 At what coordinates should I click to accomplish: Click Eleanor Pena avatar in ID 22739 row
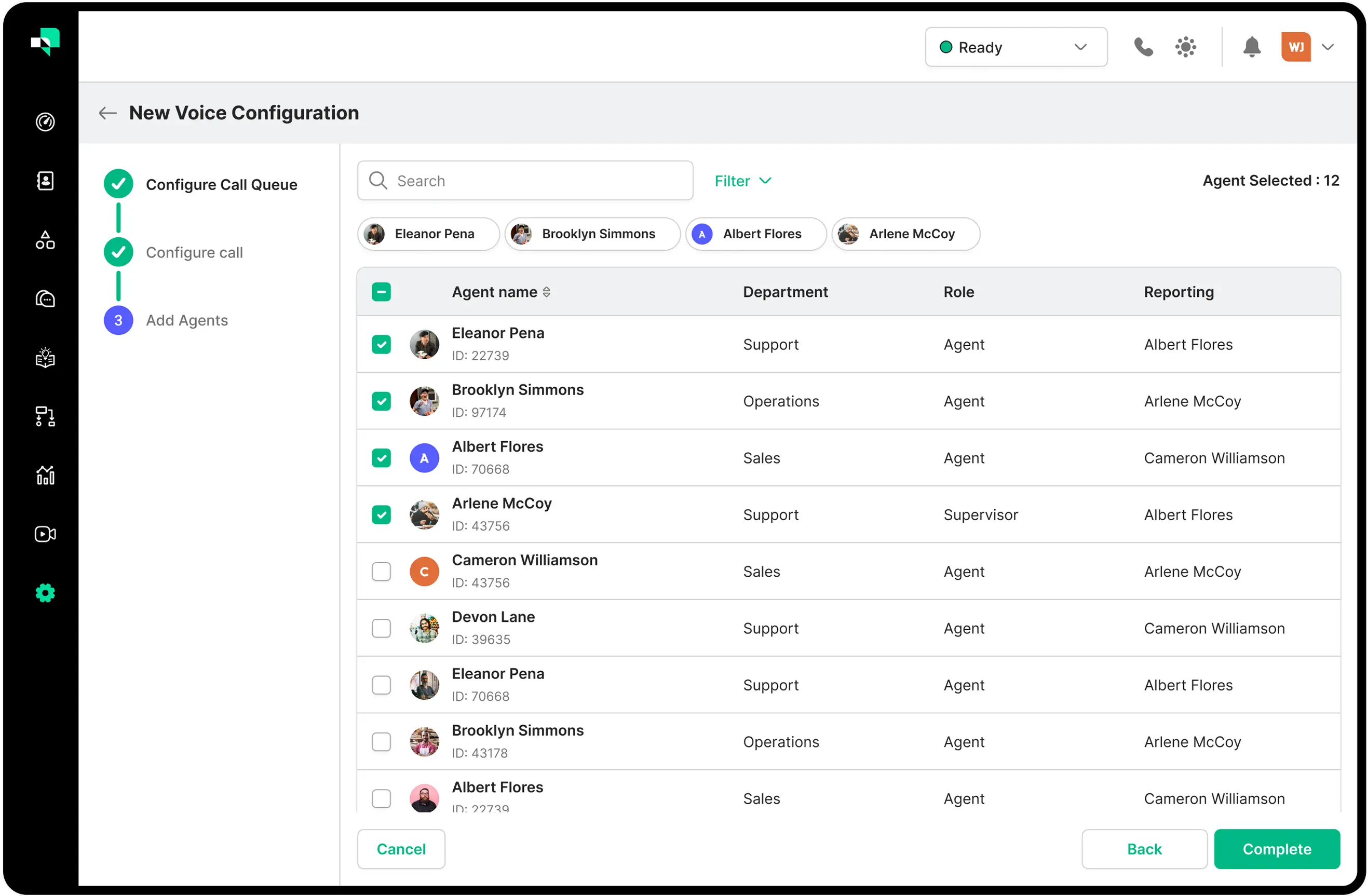(x=424, y=344)
